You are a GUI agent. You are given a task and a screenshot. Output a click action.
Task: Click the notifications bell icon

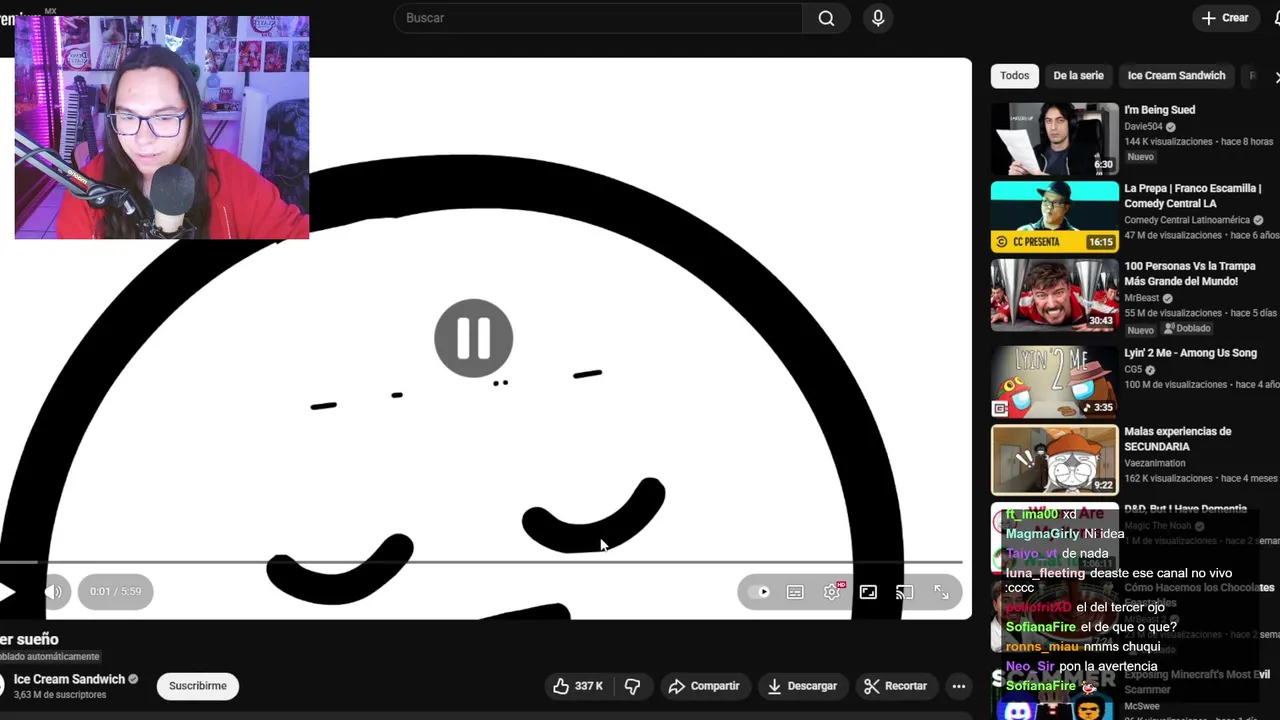1276,18
